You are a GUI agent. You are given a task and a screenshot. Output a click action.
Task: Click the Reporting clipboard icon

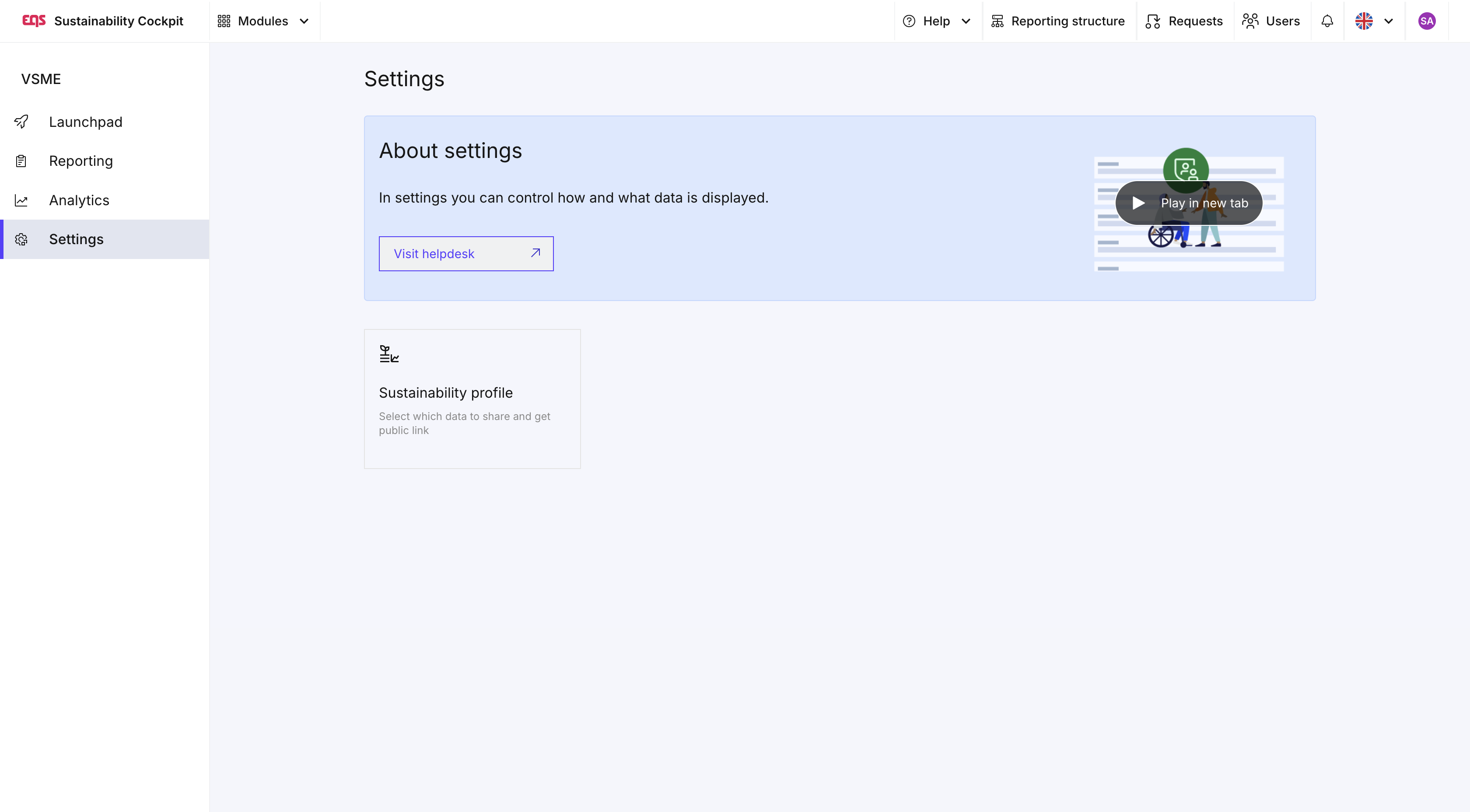22,161
